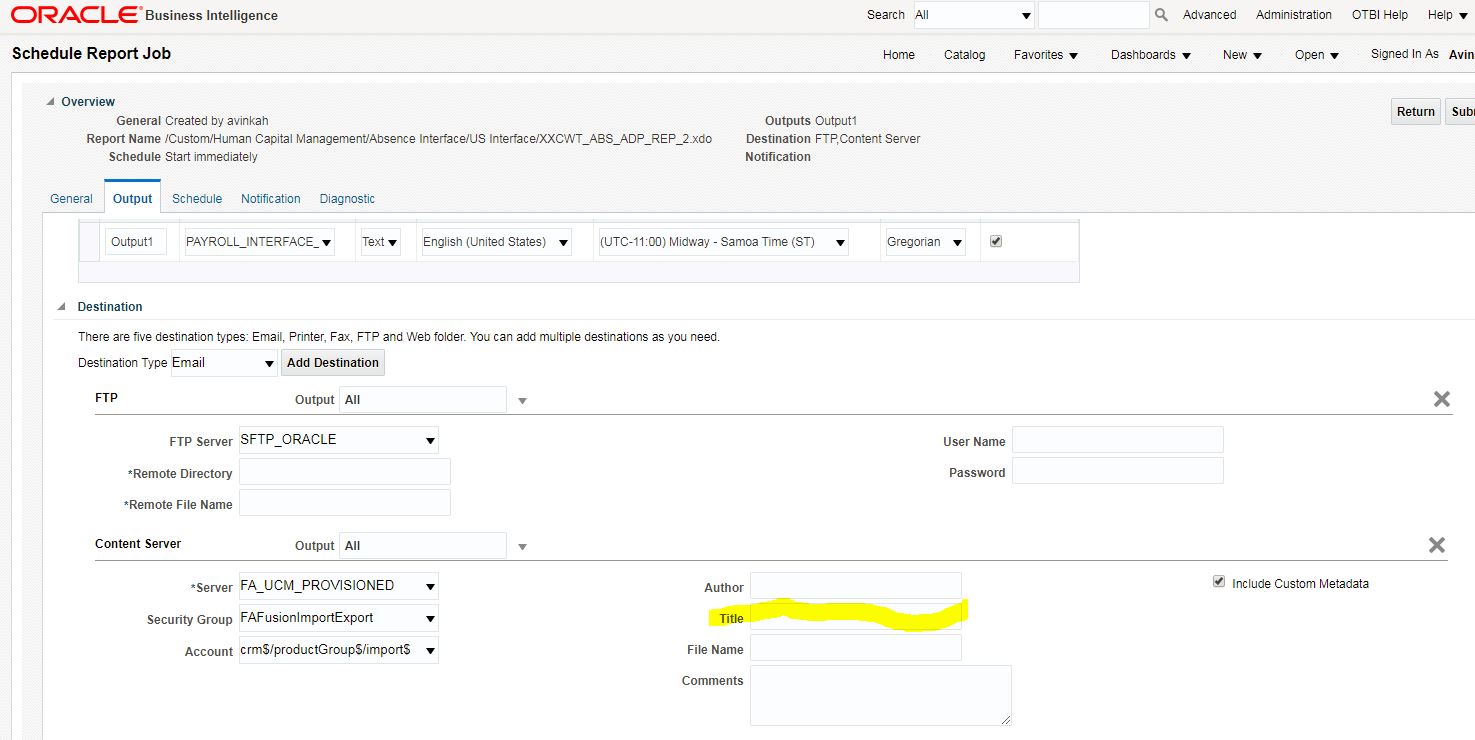Click the 'Start immediately' schedule text
The height and width of the screenshot is (740, 1475).
tap(211, 157)
